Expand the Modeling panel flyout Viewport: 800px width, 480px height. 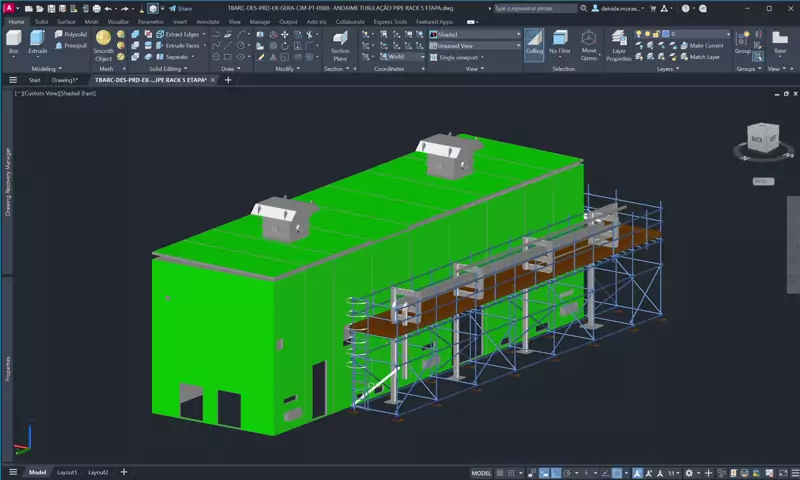[x=46, y=68]
